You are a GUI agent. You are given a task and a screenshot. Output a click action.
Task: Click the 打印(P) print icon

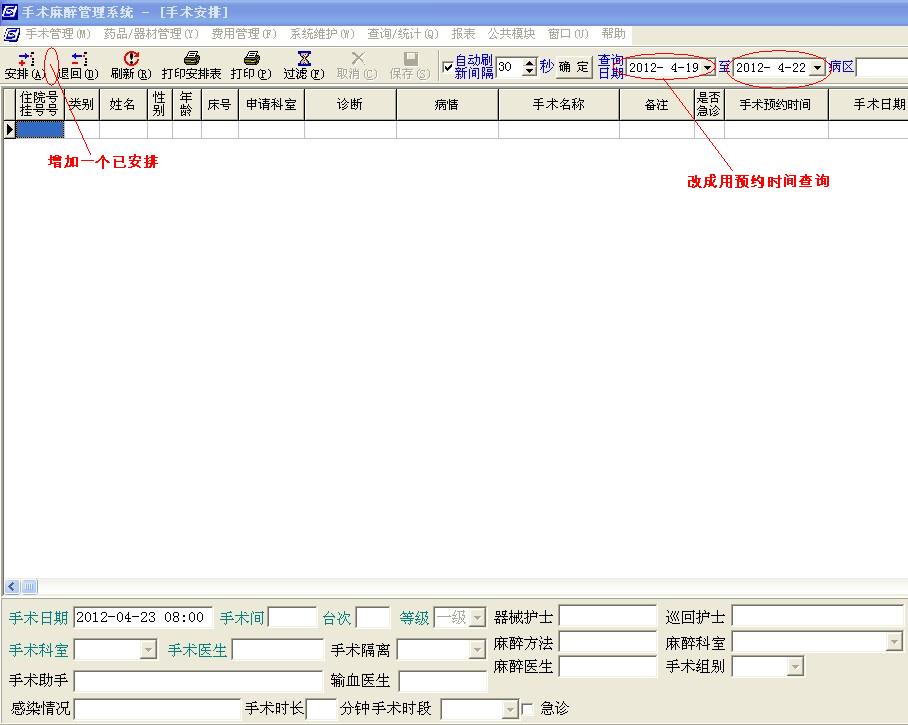tap(251, 58)
